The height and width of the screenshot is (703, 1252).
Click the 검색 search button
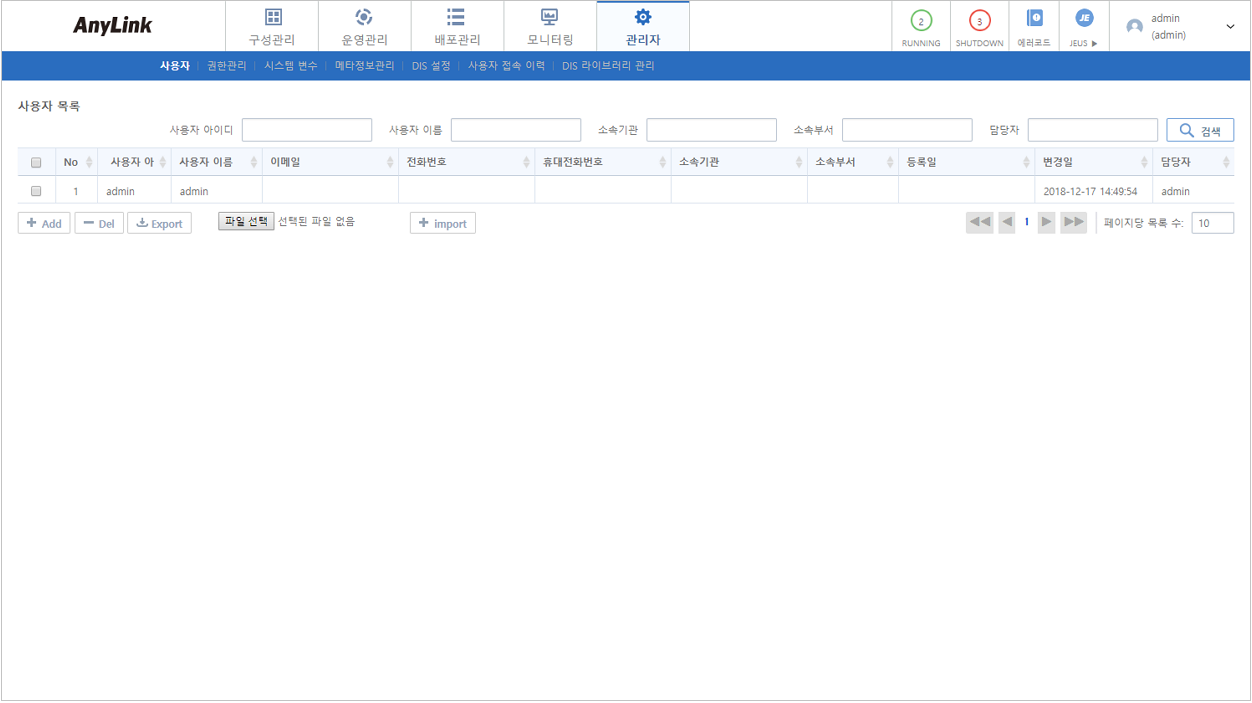pos(1199,129)
